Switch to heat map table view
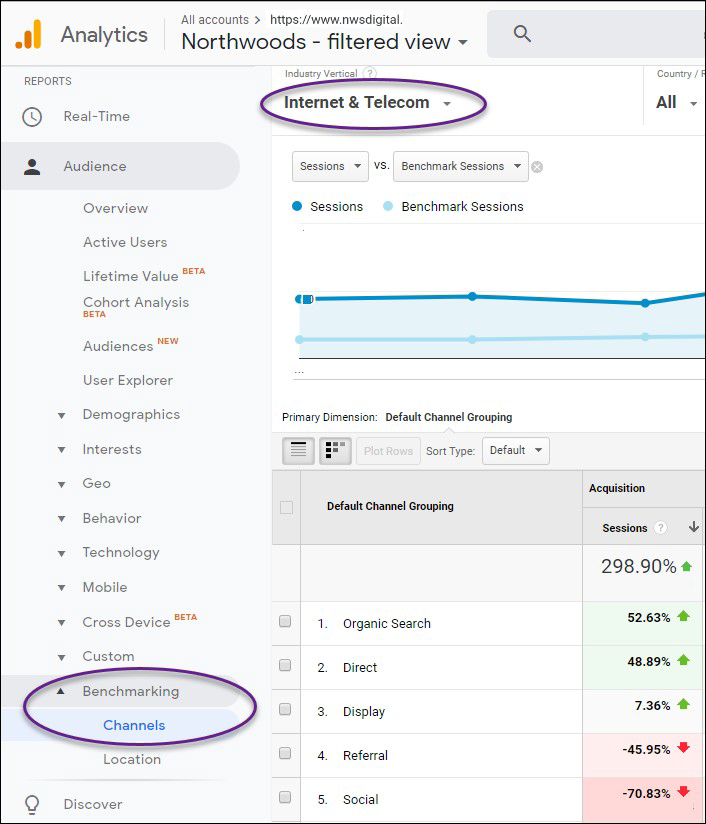This screenshot has width=706, height=824. (x=335, y=450)
